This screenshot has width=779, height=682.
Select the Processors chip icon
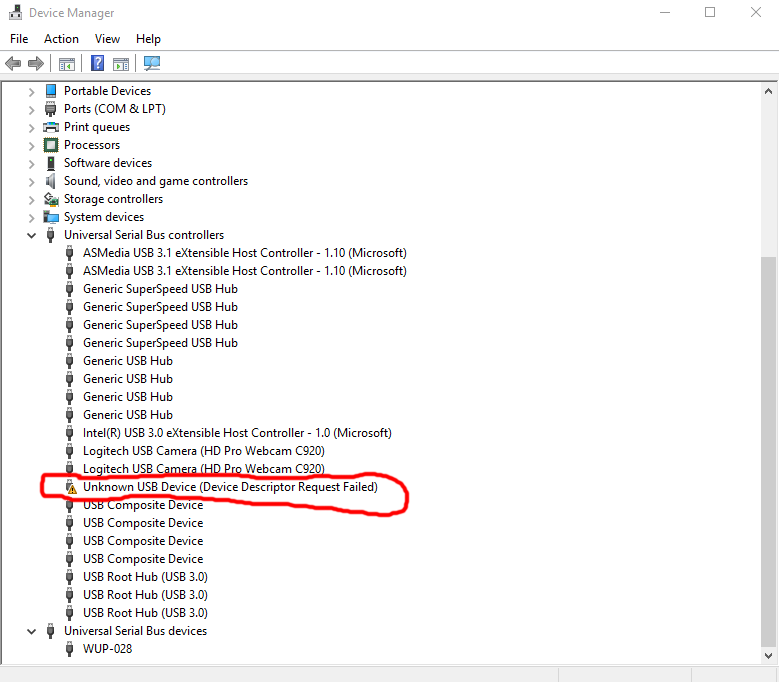coord(51,145)
